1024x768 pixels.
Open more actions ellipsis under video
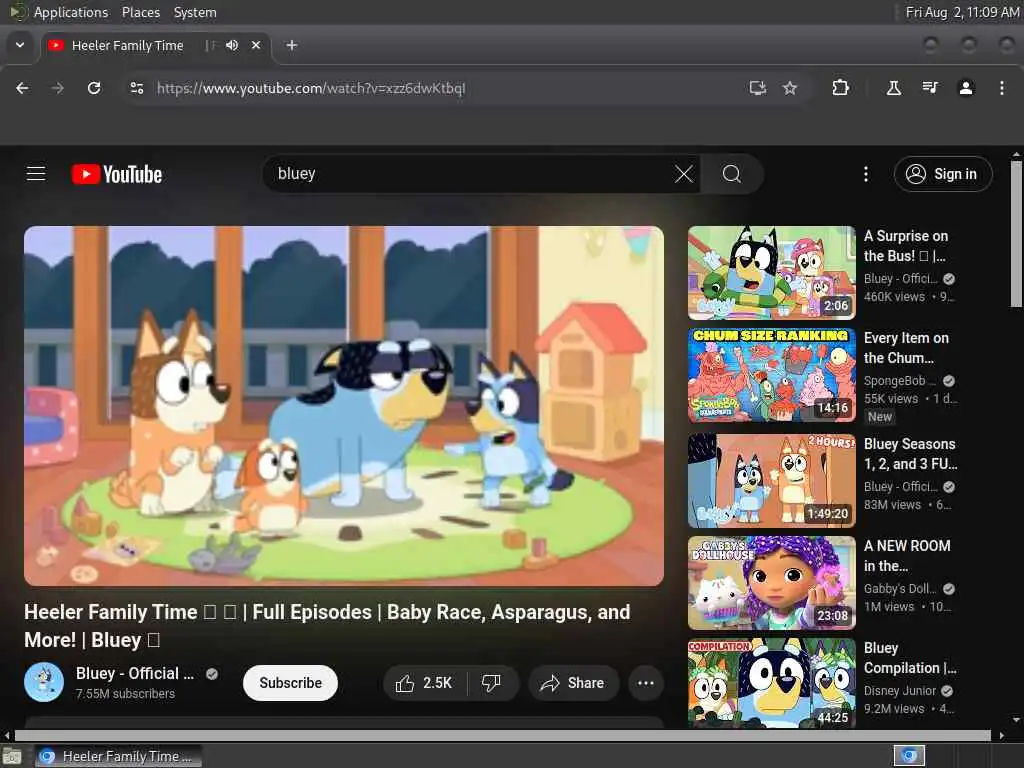(x=646, y=683)
